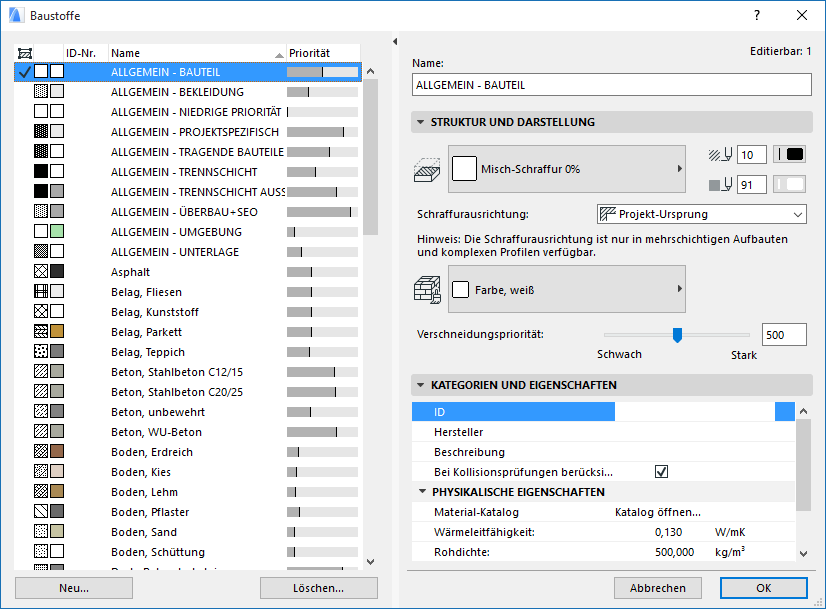Open the black foreground pen color swatch
The image size is (826, 609).
coord(790,154)
